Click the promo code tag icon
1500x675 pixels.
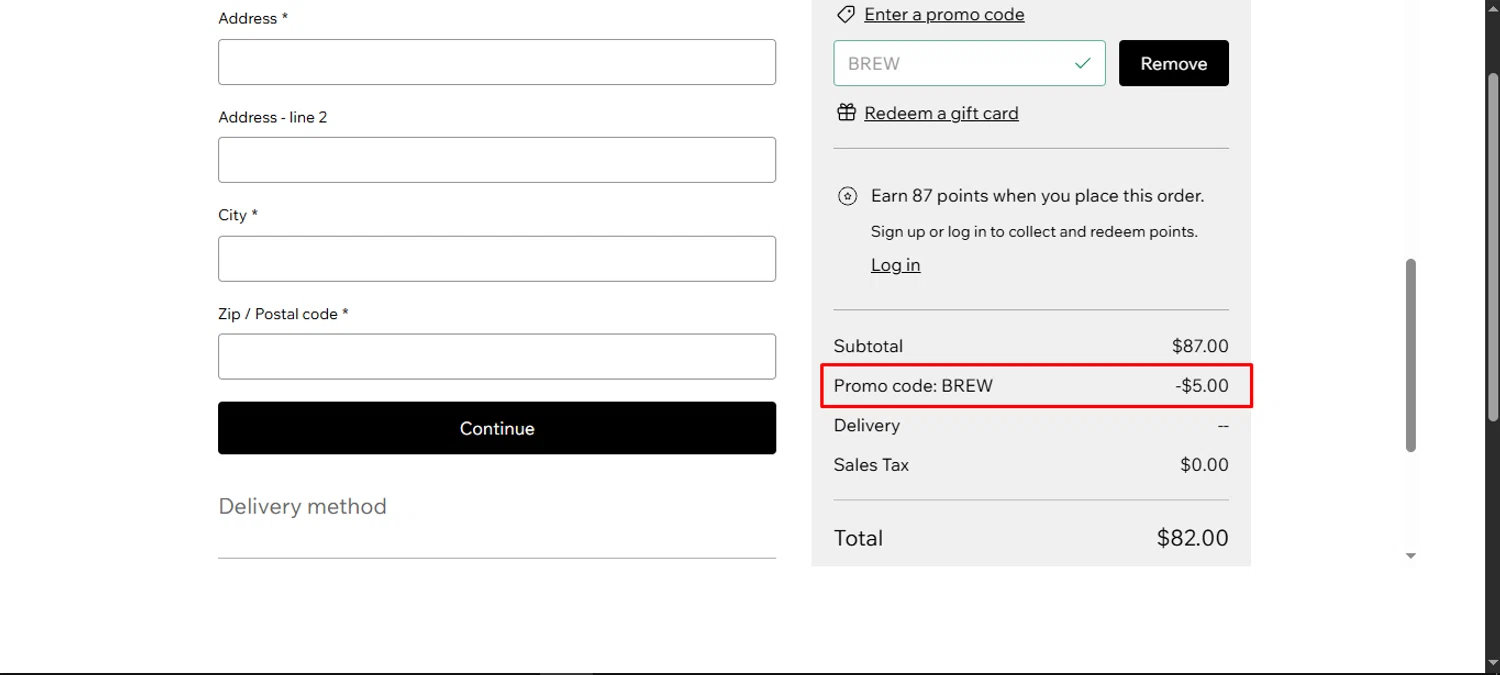(x=846, y=15)
